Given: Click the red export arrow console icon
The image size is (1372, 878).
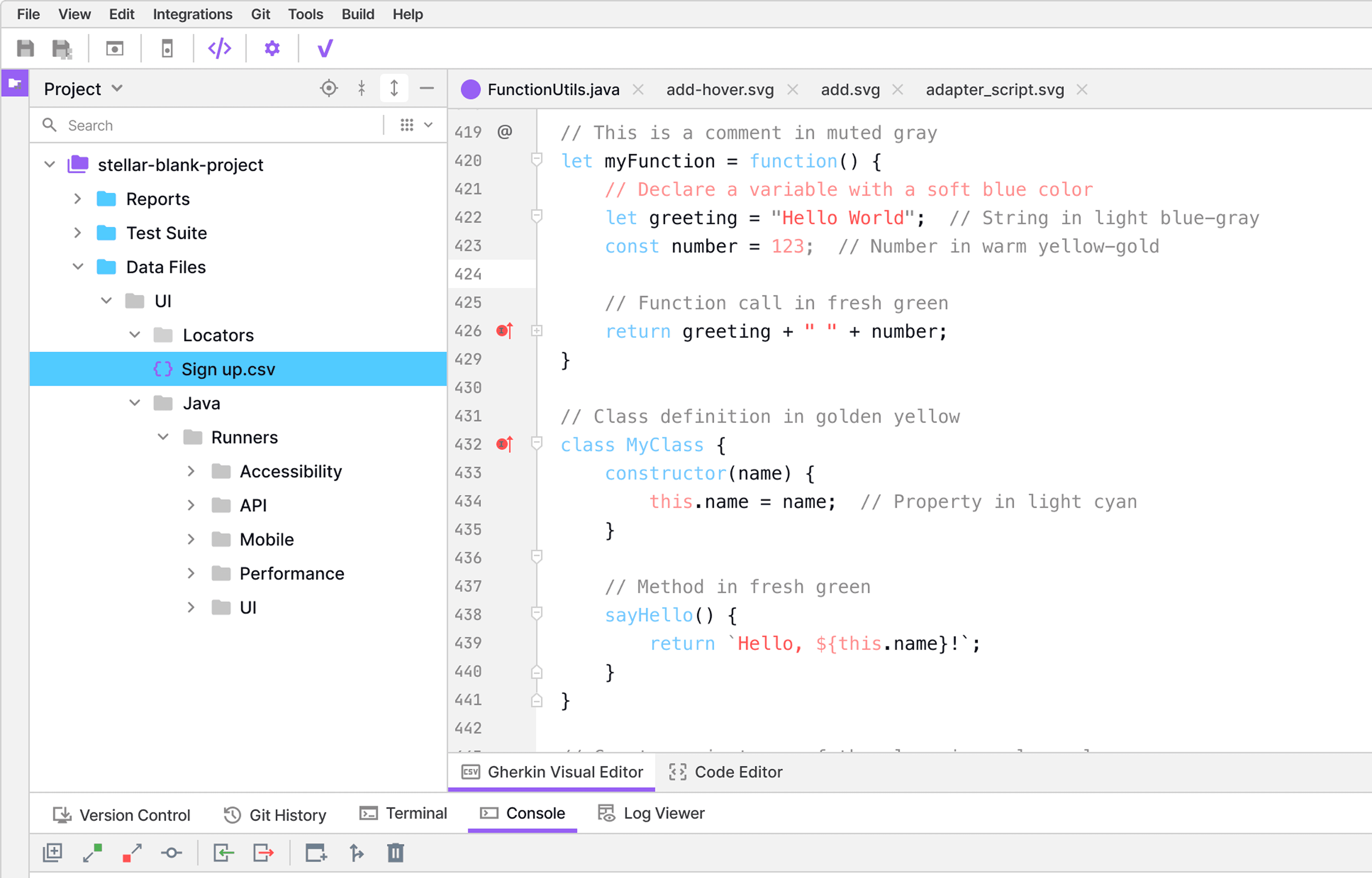Looking at the screenshot, I should click(263, 853).
